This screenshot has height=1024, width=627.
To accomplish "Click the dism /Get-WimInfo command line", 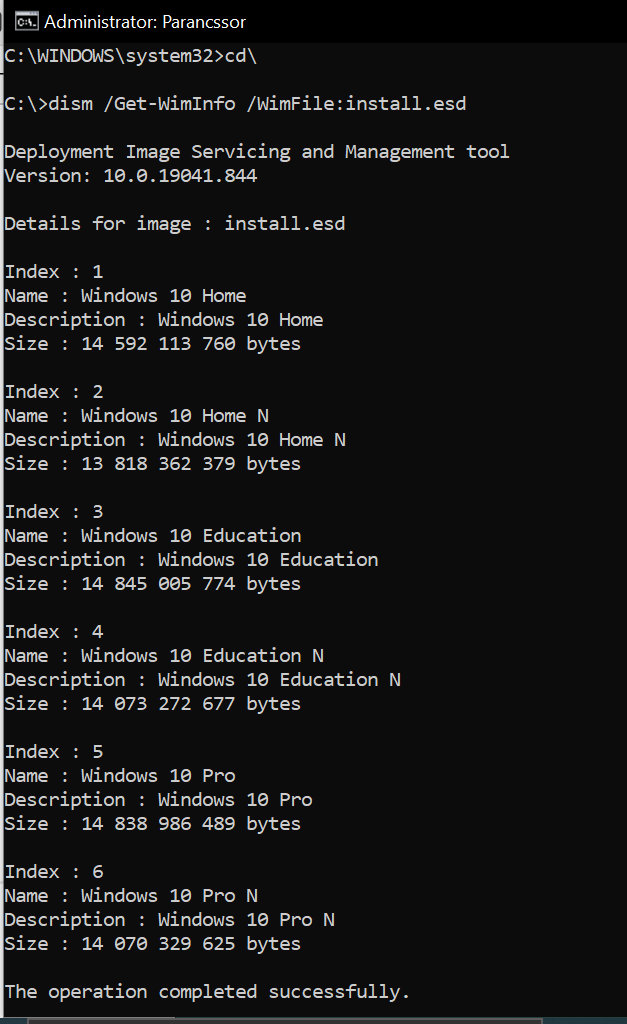I will click(235, 104).
